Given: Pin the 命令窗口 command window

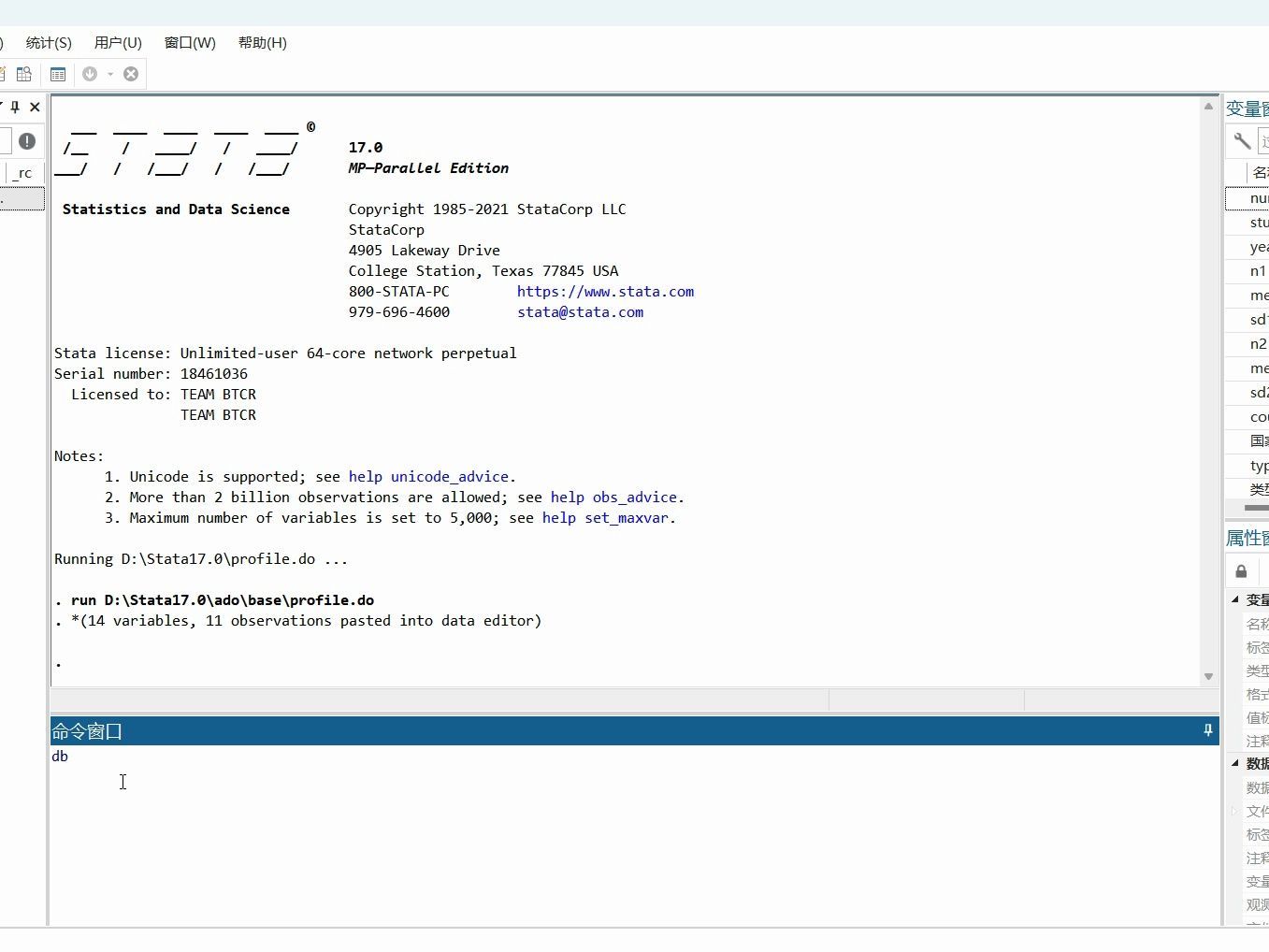Looking at the screenshot, I should point(1208,730).
